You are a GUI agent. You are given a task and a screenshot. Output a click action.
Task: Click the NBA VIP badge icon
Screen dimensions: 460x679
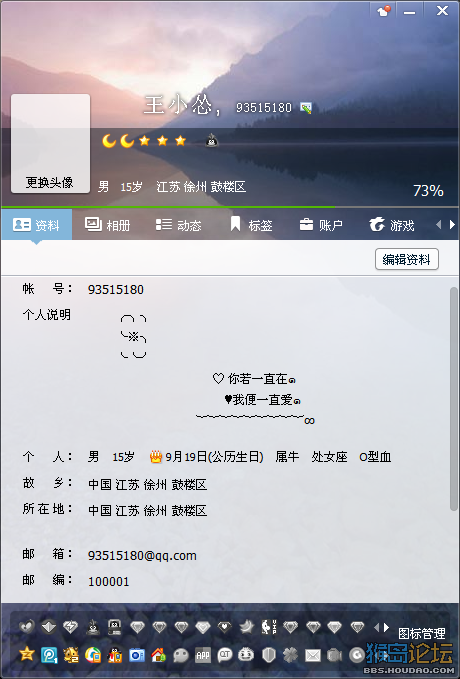click(269, 627)
